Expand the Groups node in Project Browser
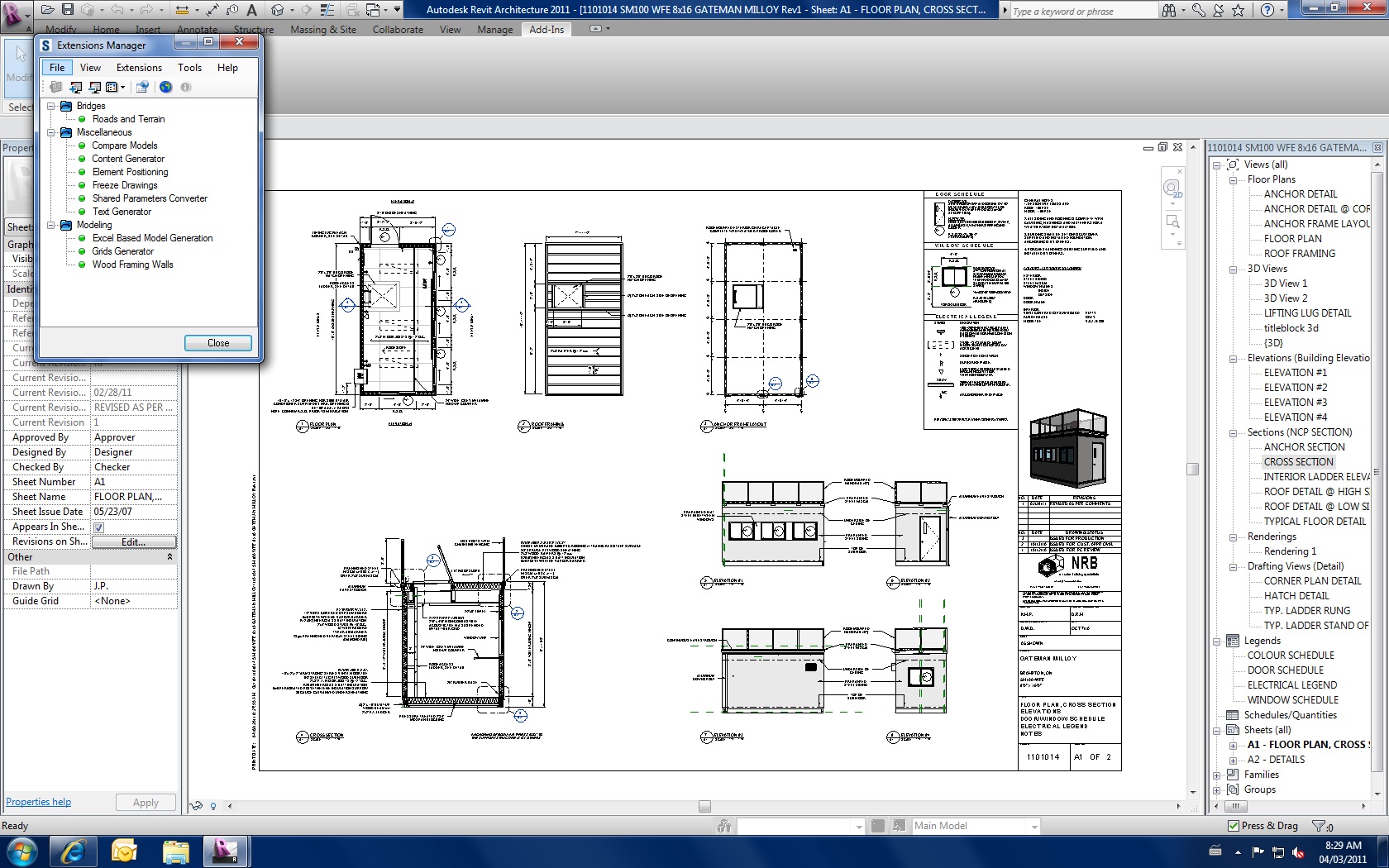The width and height of the screenshot is (1389, 868). pyautogui.click(x=1217, y=789)
